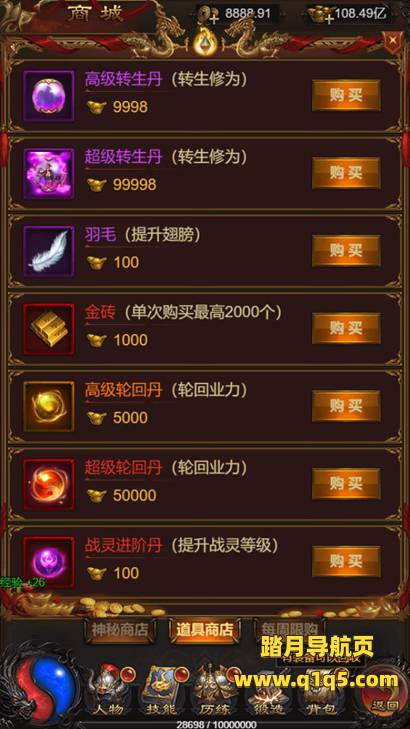Switch to the 神秘商店 tab
The width and height of the screenshot is (410, 729).
119,630
